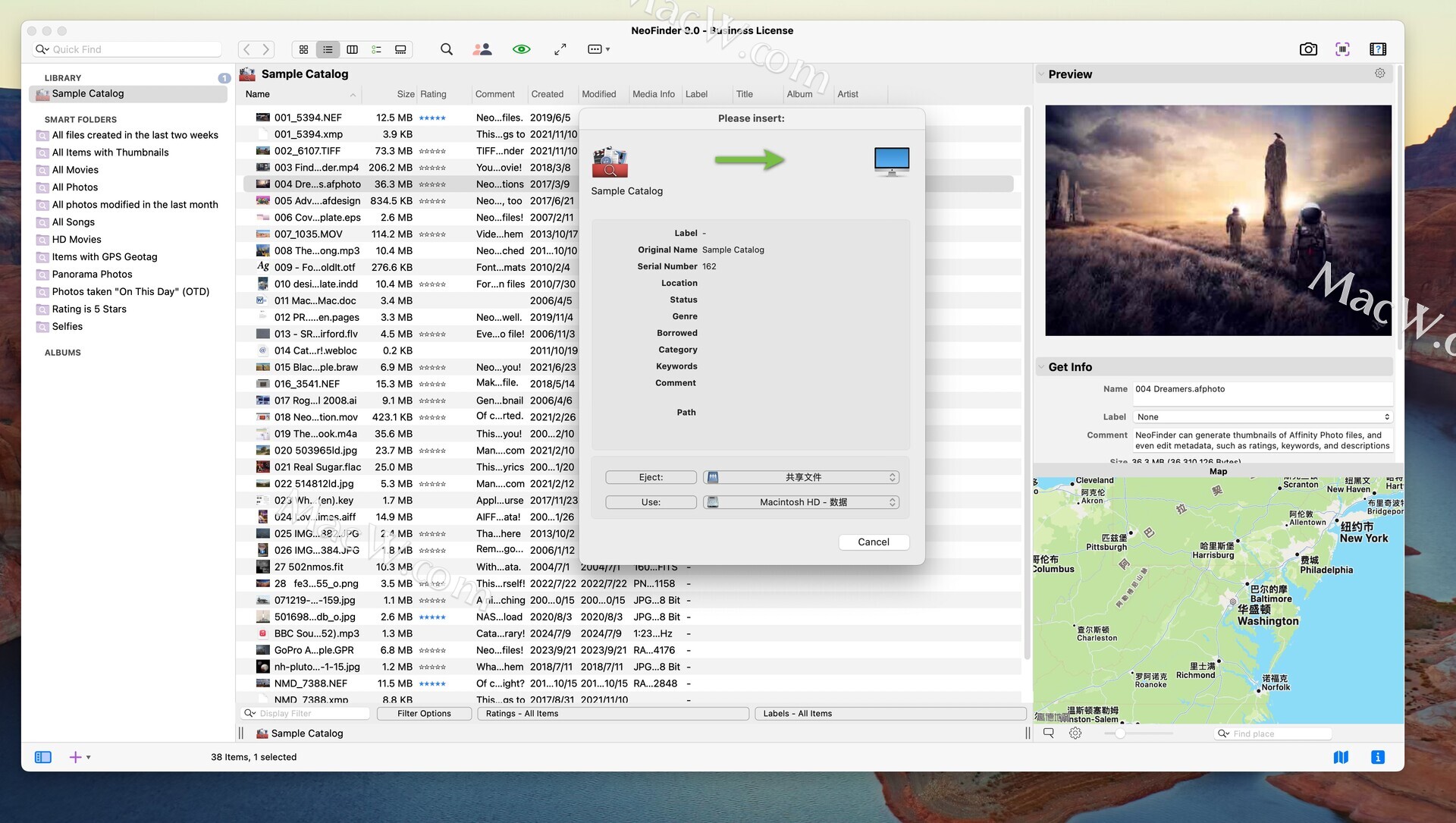Collapse the Get Info section

click(1041, 367)
